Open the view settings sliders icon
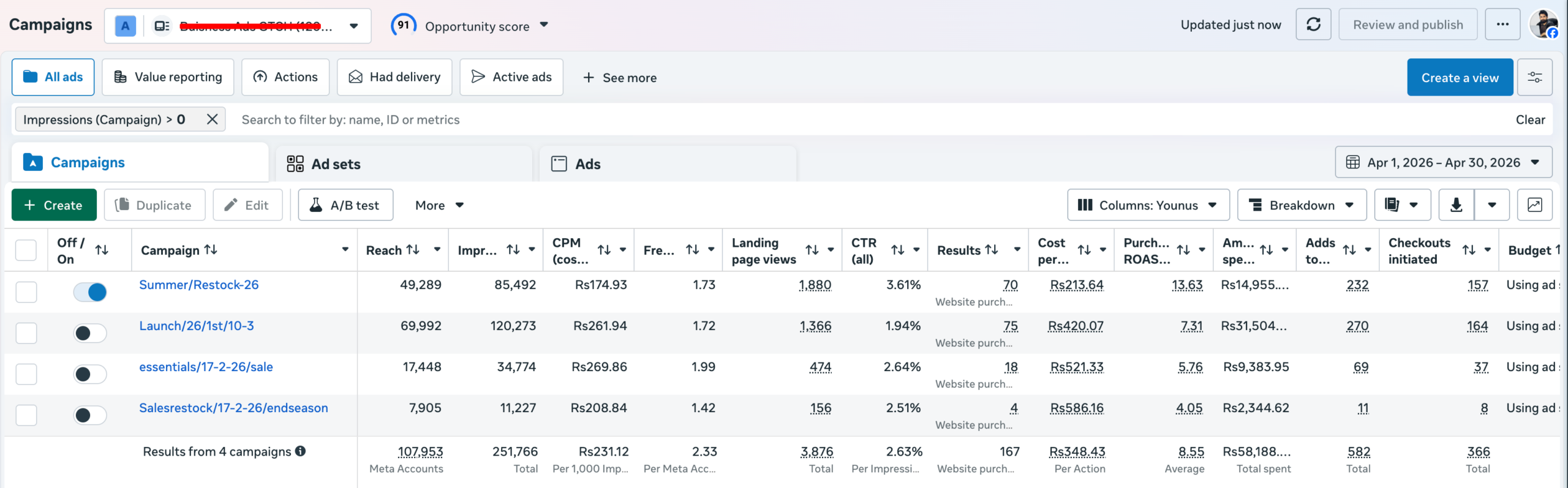This screenshot has width=1568, height=488. (x=1534, y=77)
